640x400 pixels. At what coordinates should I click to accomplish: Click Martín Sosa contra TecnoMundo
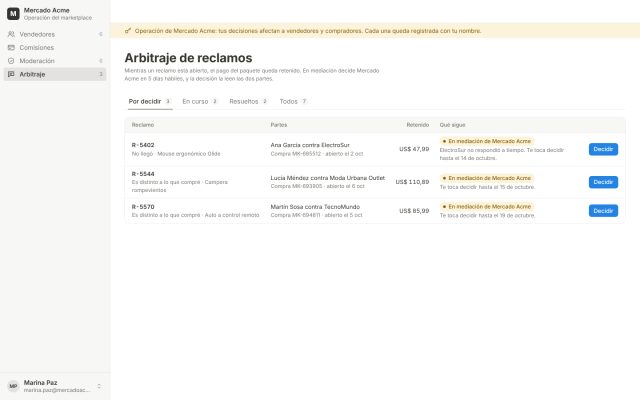315,207
